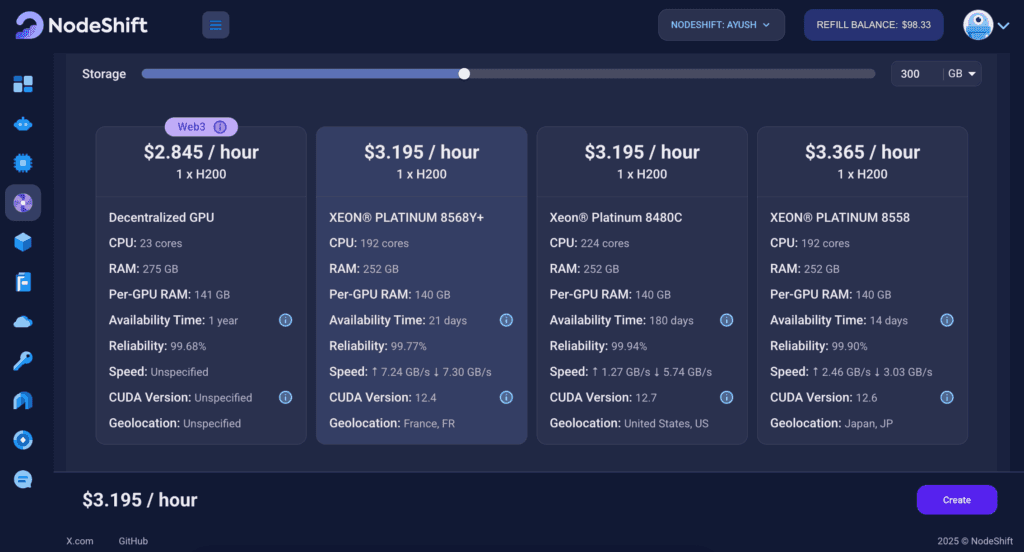Click the Refill Balance button
The image size is (1024, 552).
pyautogui.click(x=873, y=25)
